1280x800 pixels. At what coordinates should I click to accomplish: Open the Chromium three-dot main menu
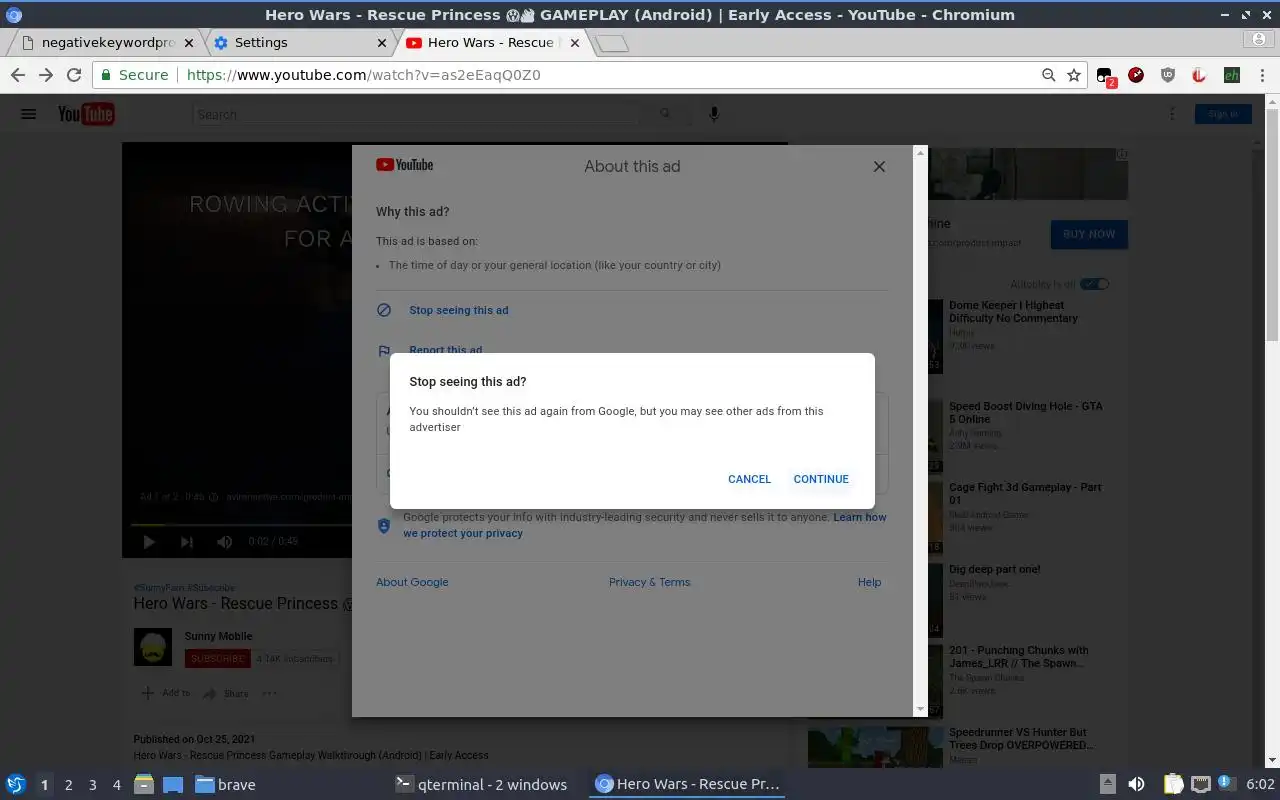[1262, 75]
